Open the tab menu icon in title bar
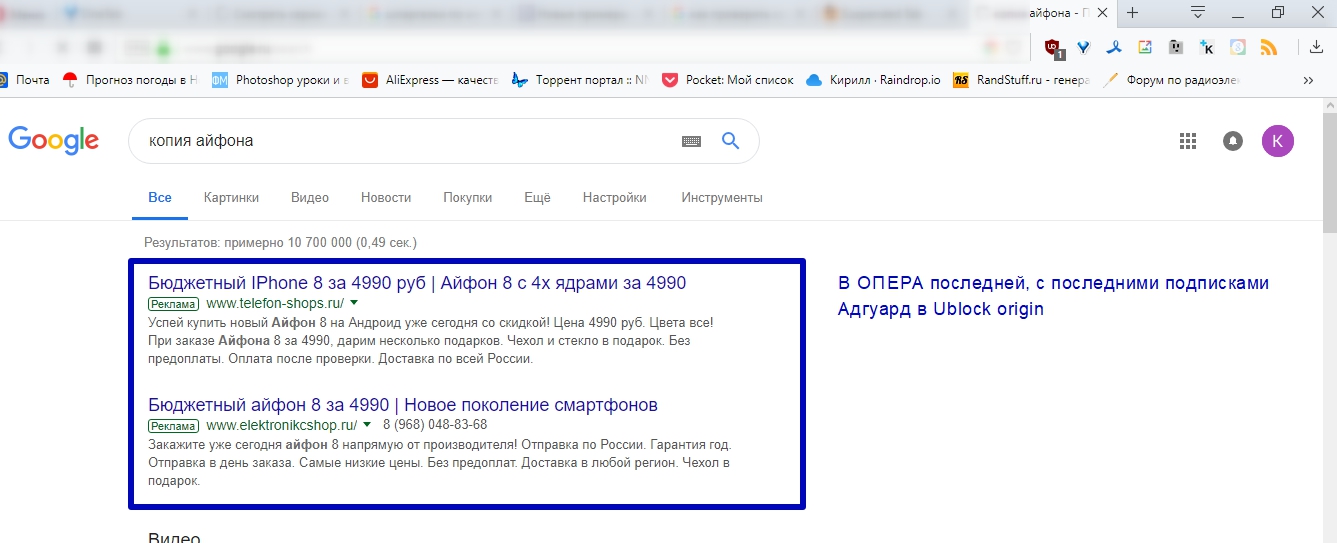 point(1197,12)
